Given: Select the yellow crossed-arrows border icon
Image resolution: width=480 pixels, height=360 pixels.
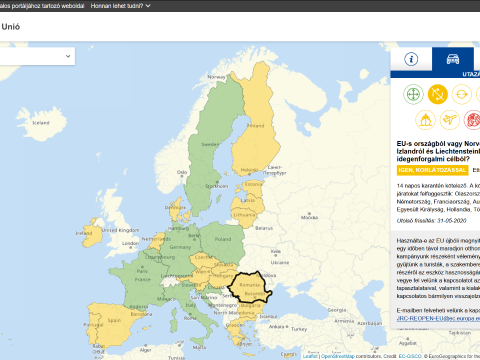Looking at the screenshot, I should coord(438,94).
